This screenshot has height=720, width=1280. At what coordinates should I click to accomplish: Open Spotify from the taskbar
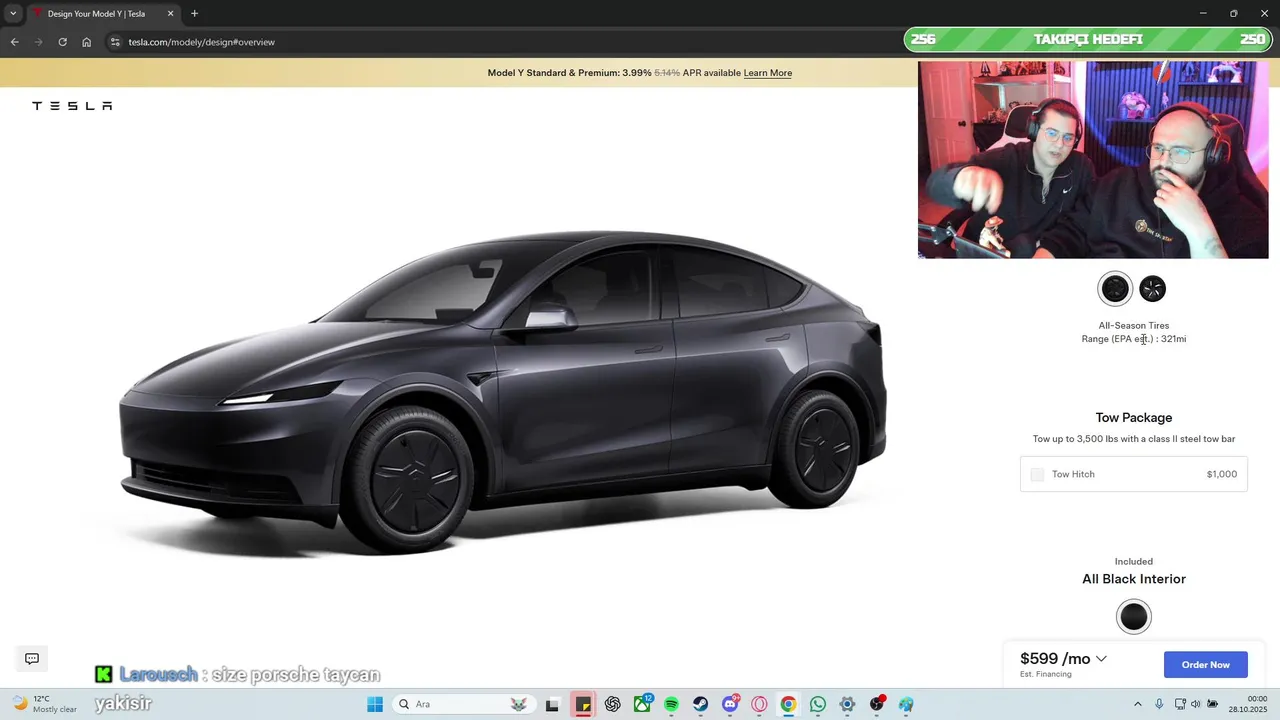coord(671,704)
